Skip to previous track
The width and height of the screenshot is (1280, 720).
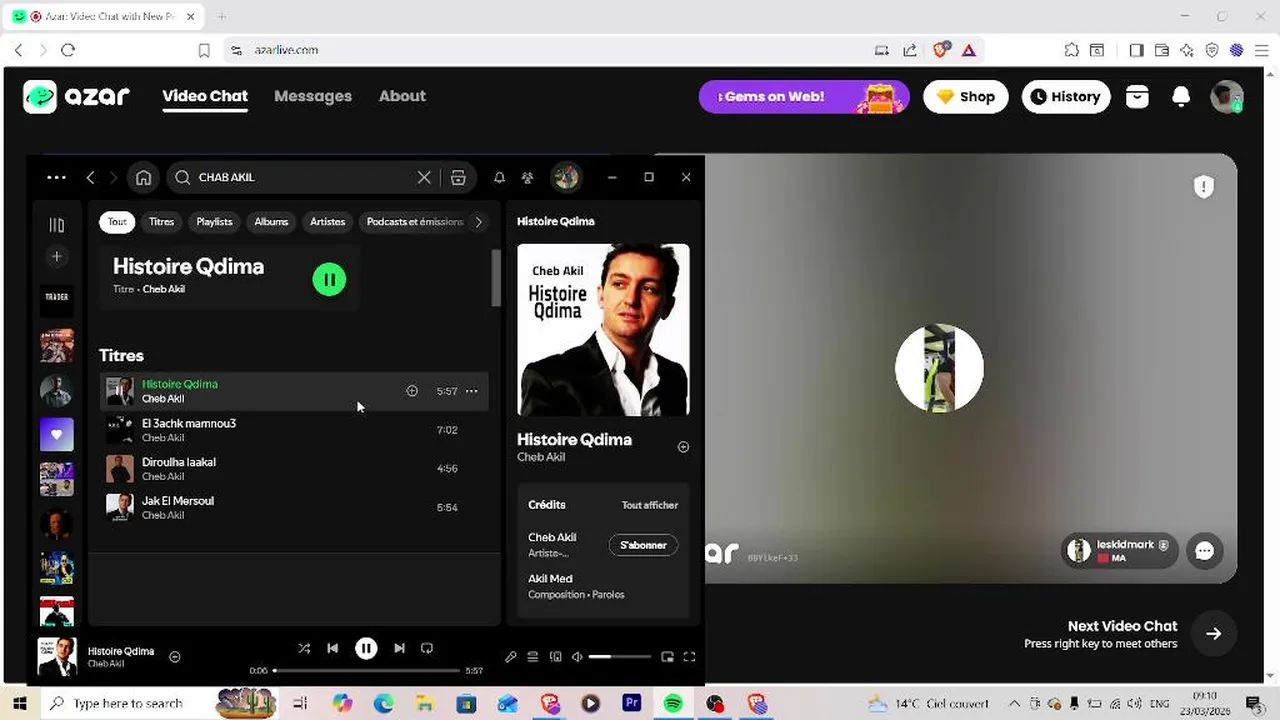pyautogui.click(x=333, y=648)
